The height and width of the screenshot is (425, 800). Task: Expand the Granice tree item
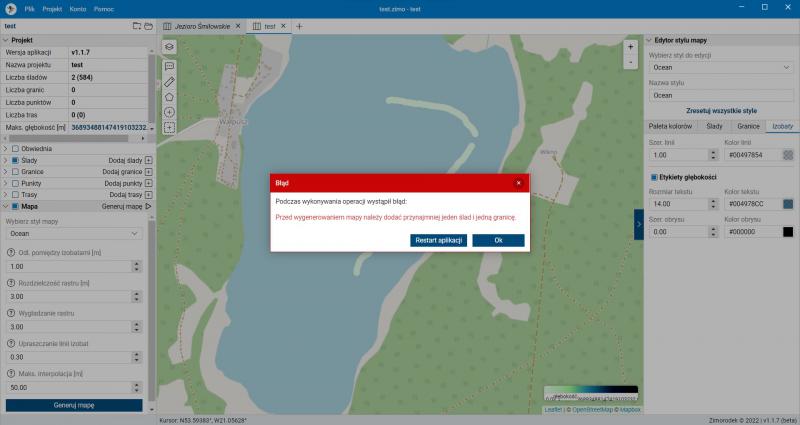5,171
